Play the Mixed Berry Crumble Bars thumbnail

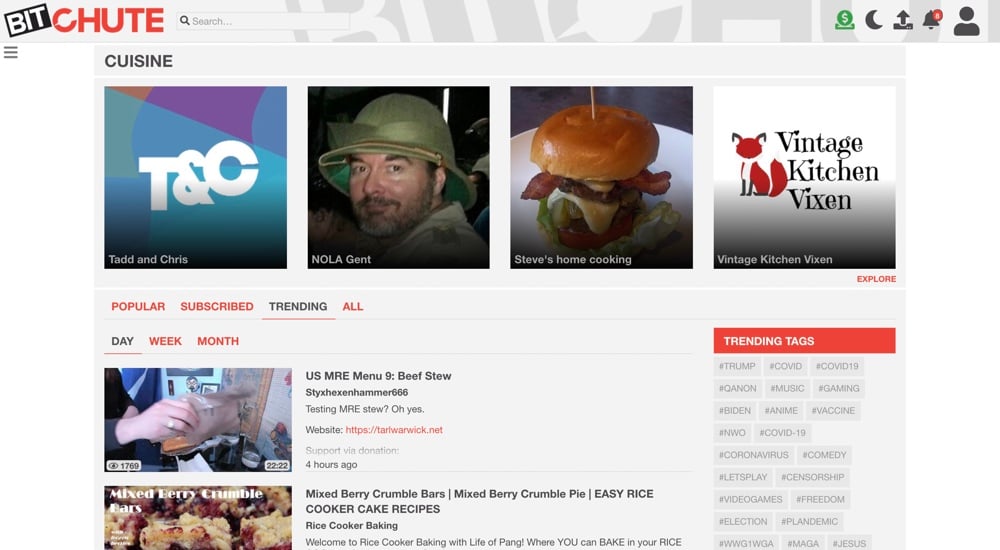198,518
